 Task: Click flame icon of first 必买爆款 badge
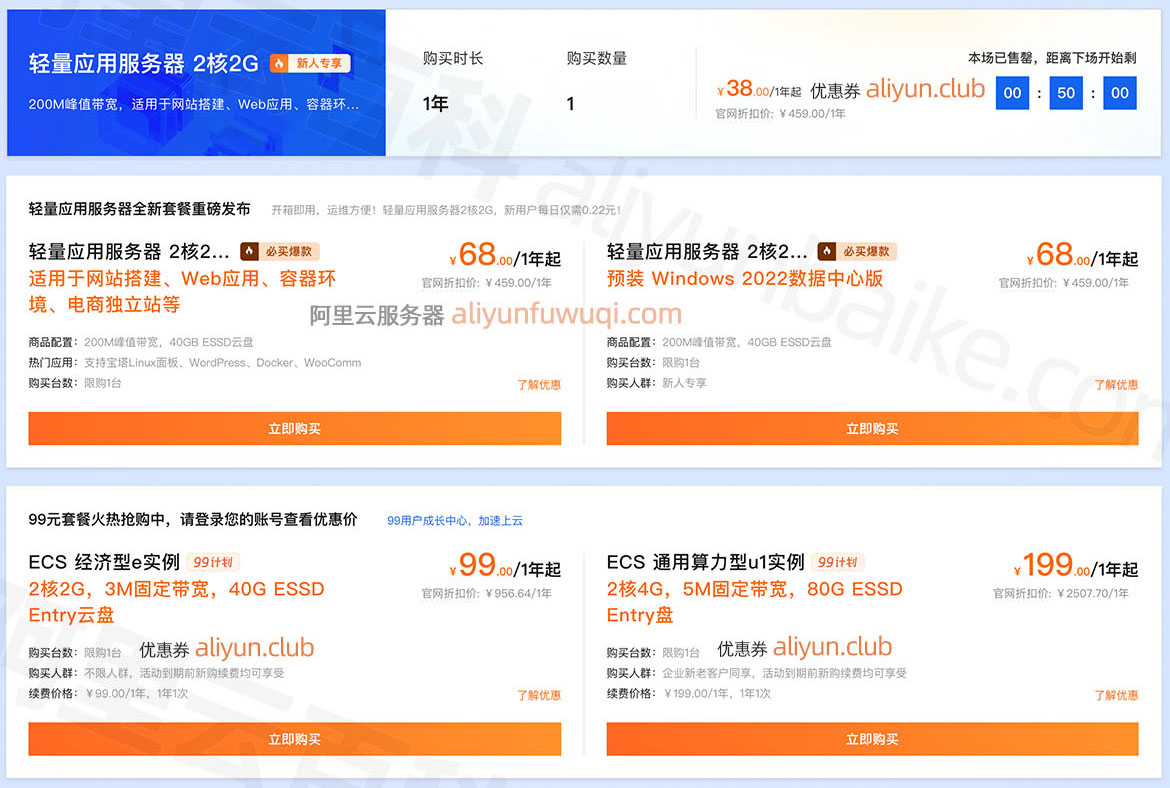pyautogui.click(x=249, y=251)
